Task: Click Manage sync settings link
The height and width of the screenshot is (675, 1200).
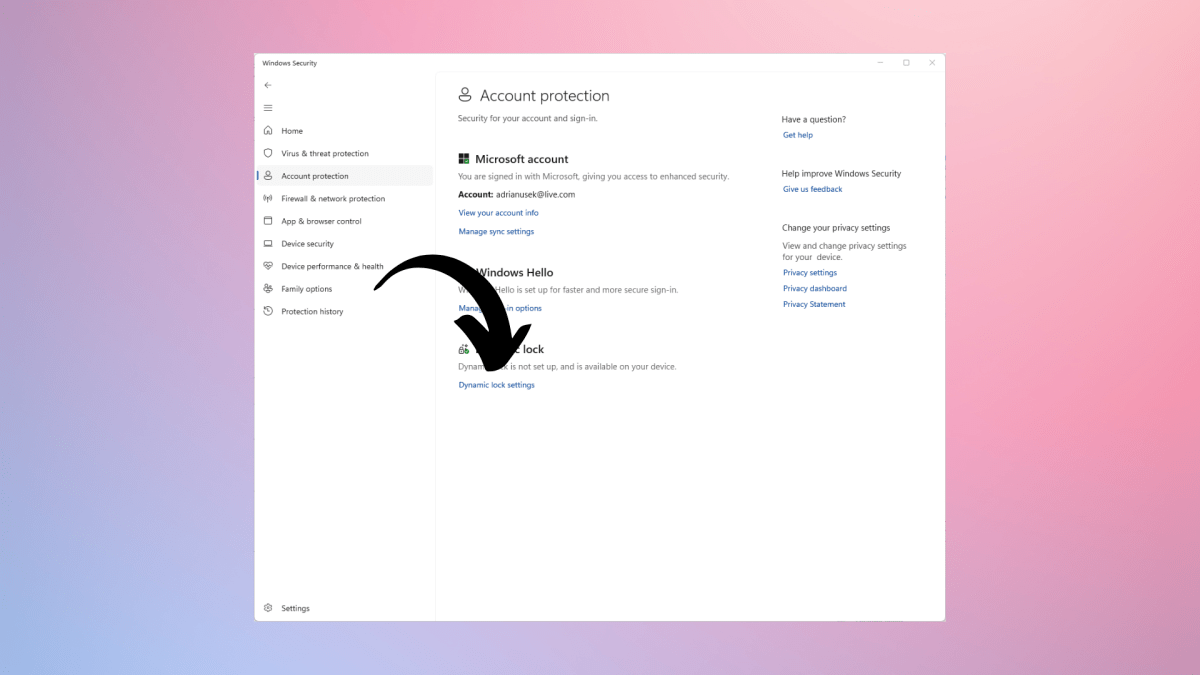Action: pos(496,231)
